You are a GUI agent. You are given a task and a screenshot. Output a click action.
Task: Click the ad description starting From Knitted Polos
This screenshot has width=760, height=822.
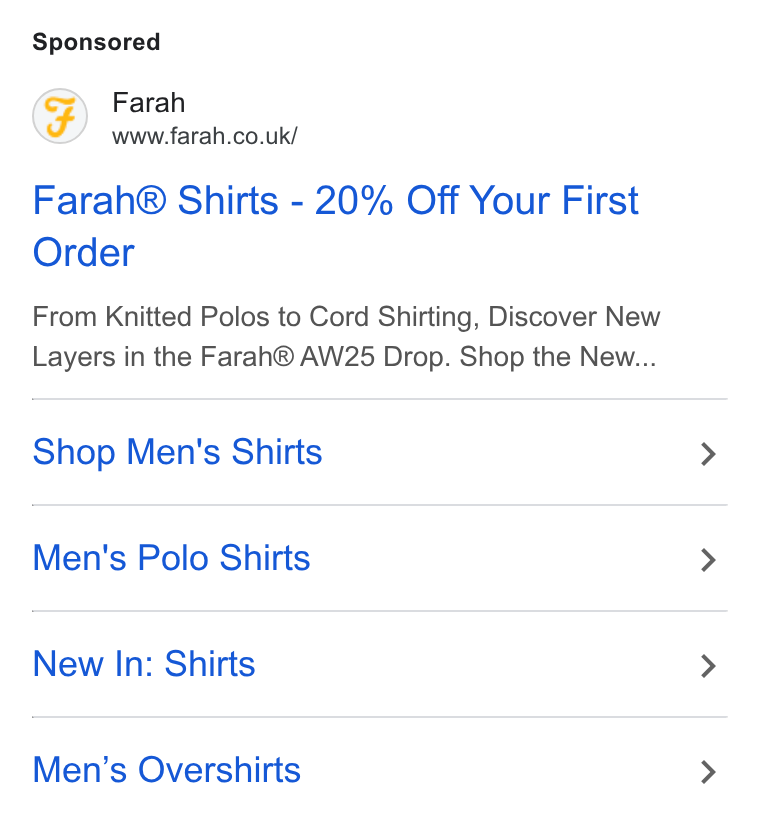tap(346, 337)
